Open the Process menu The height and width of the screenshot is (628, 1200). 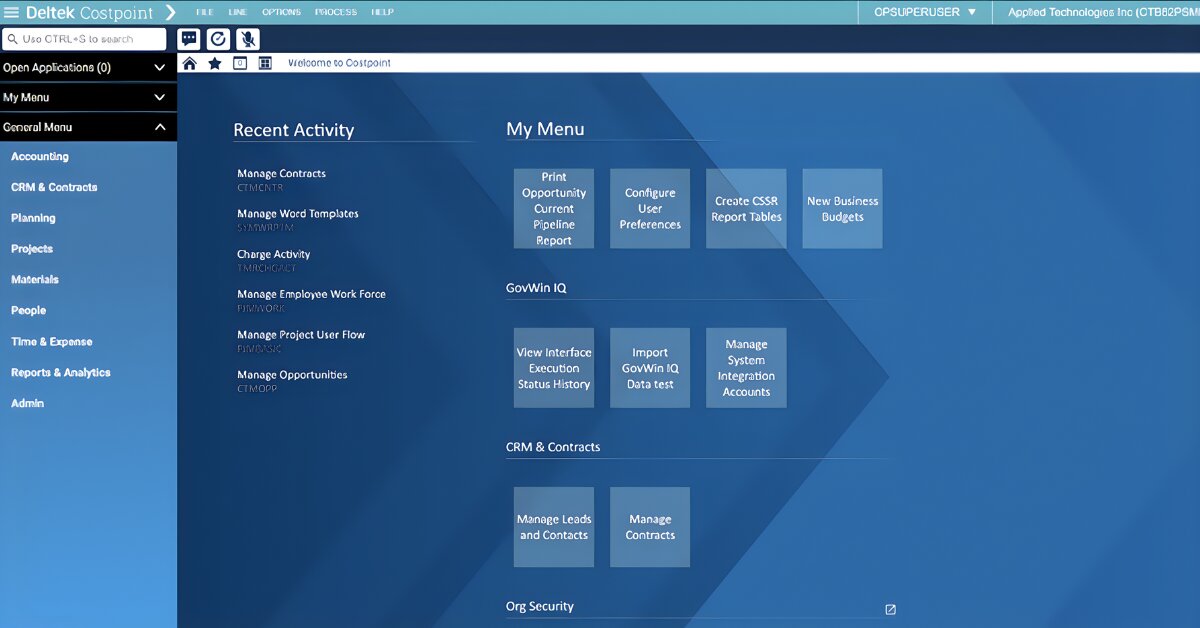(335, 12)
